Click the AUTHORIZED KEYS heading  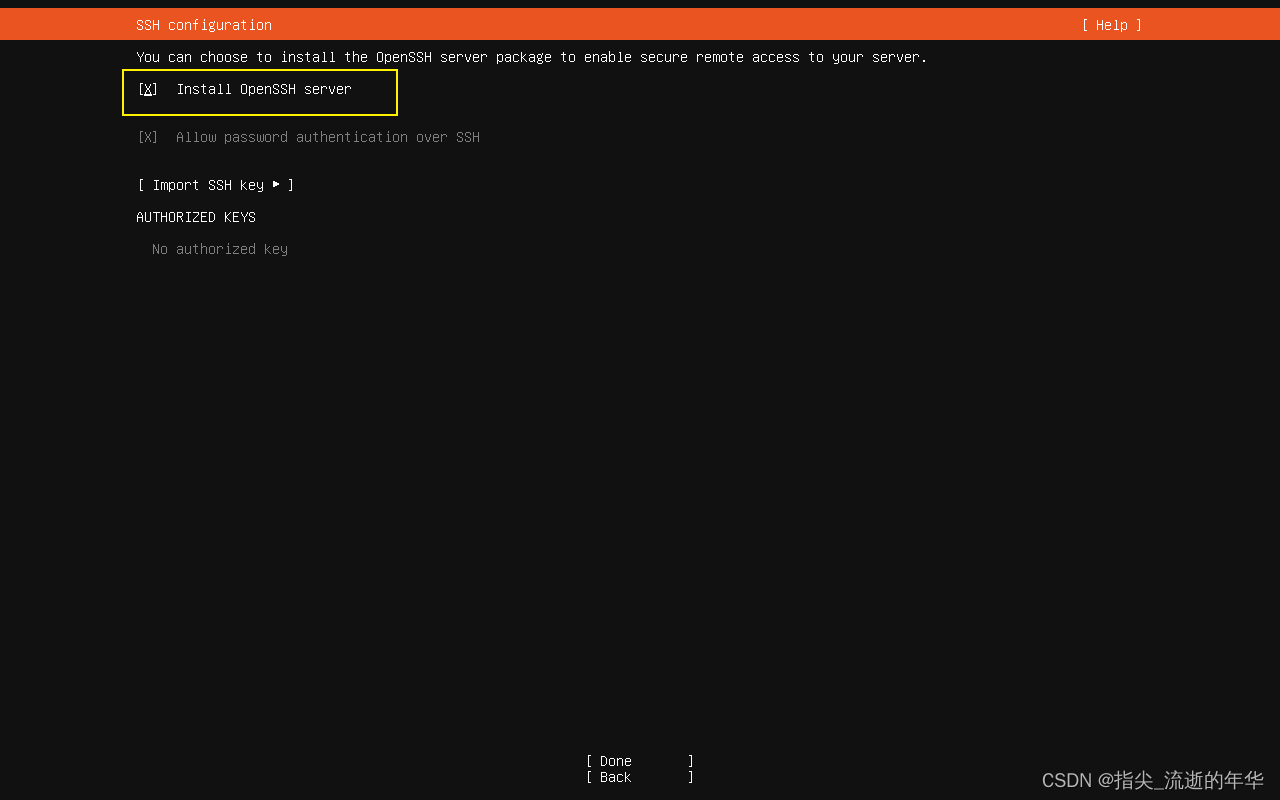click(x=196, y=217)
